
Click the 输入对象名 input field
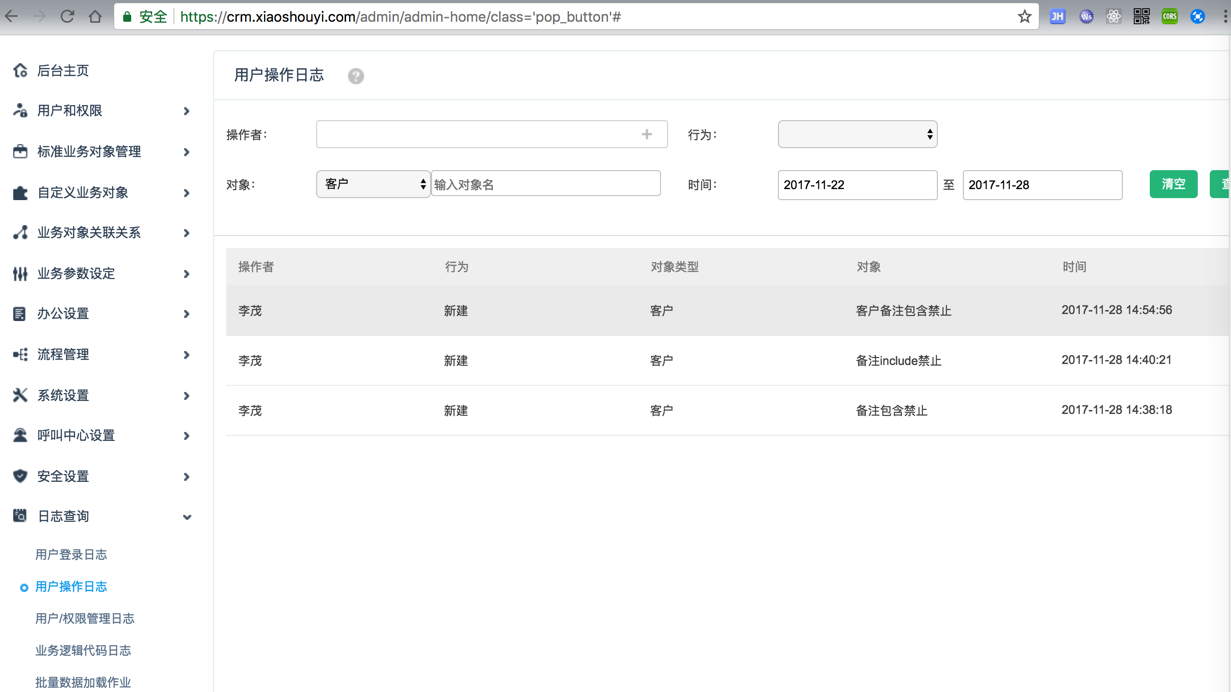click(546, 184)
